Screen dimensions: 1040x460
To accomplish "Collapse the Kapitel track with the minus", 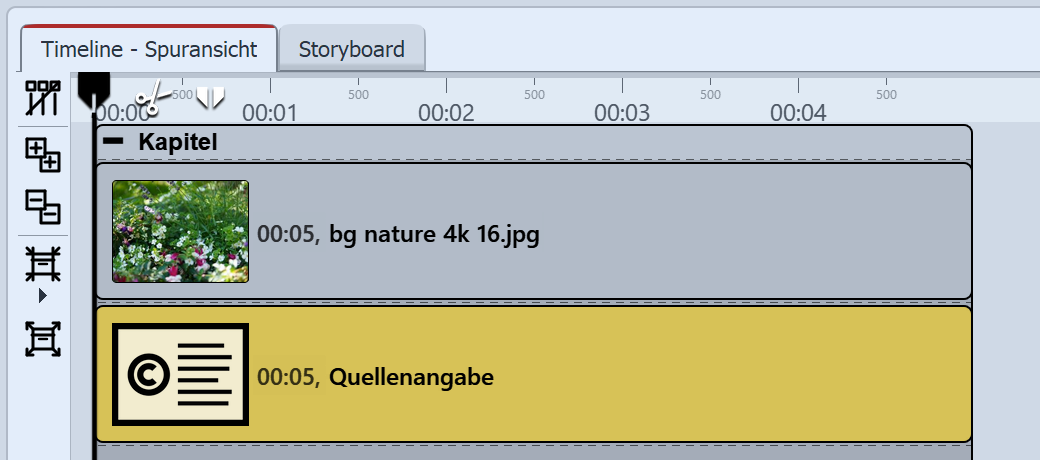I will pyautogui.click(x=114, y=142).
